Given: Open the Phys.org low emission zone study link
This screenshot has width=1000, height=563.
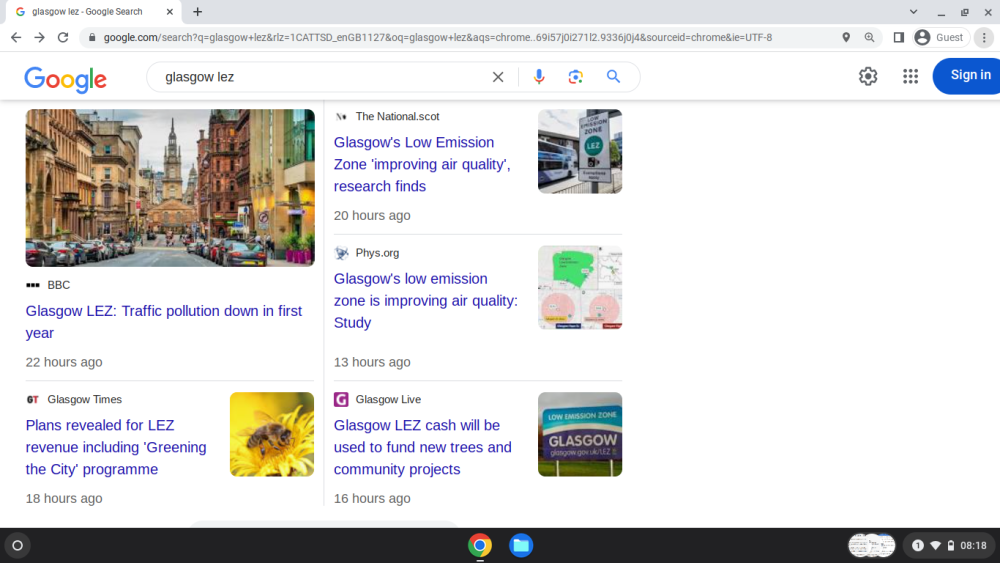Looking at the screenshot, I should coord(426,301).
